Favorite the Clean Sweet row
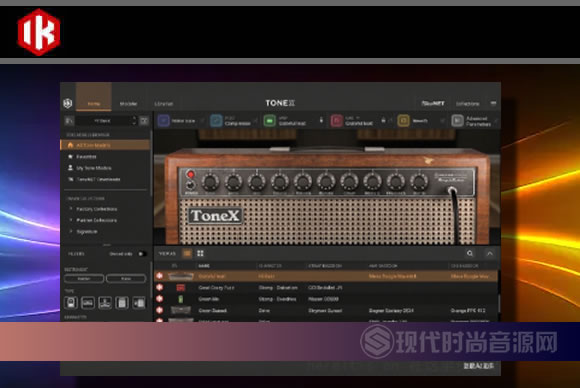Screen dimensions: 580x388 click(x=160, y=310)
